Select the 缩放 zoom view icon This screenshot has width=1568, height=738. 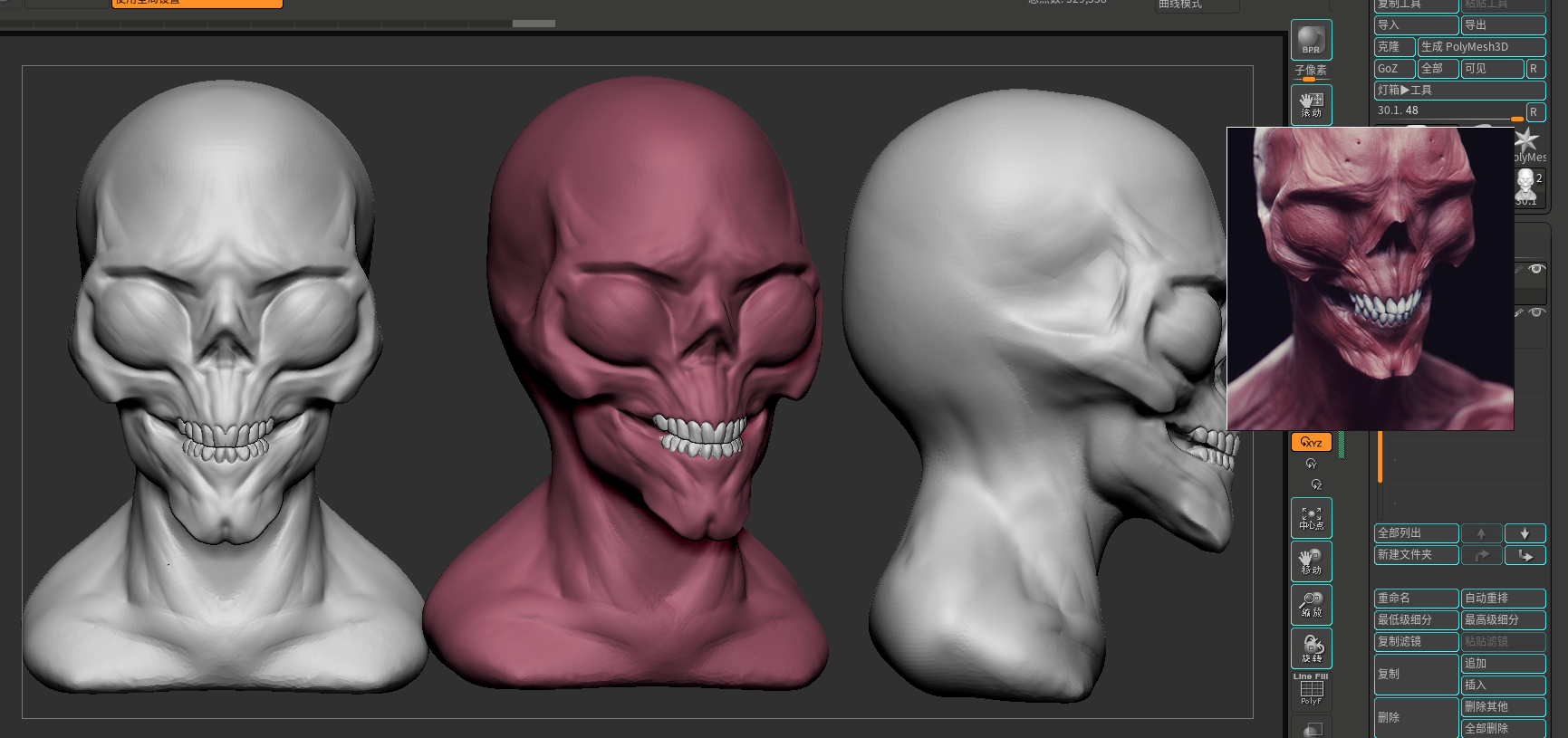point(1311,605)
